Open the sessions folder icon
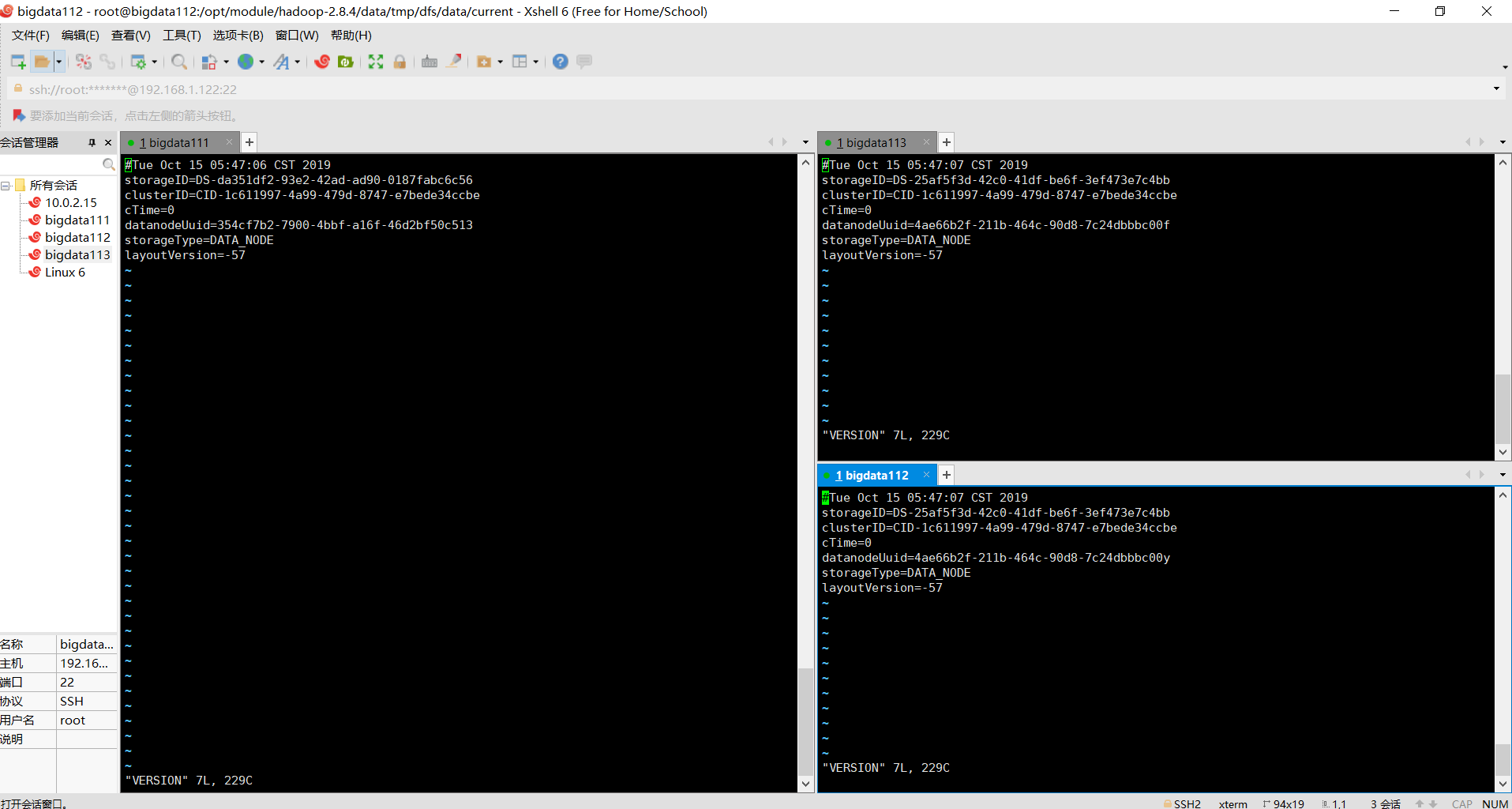Image resolution: width=1512 pixels, height=809 pixels. pos(42,62)
